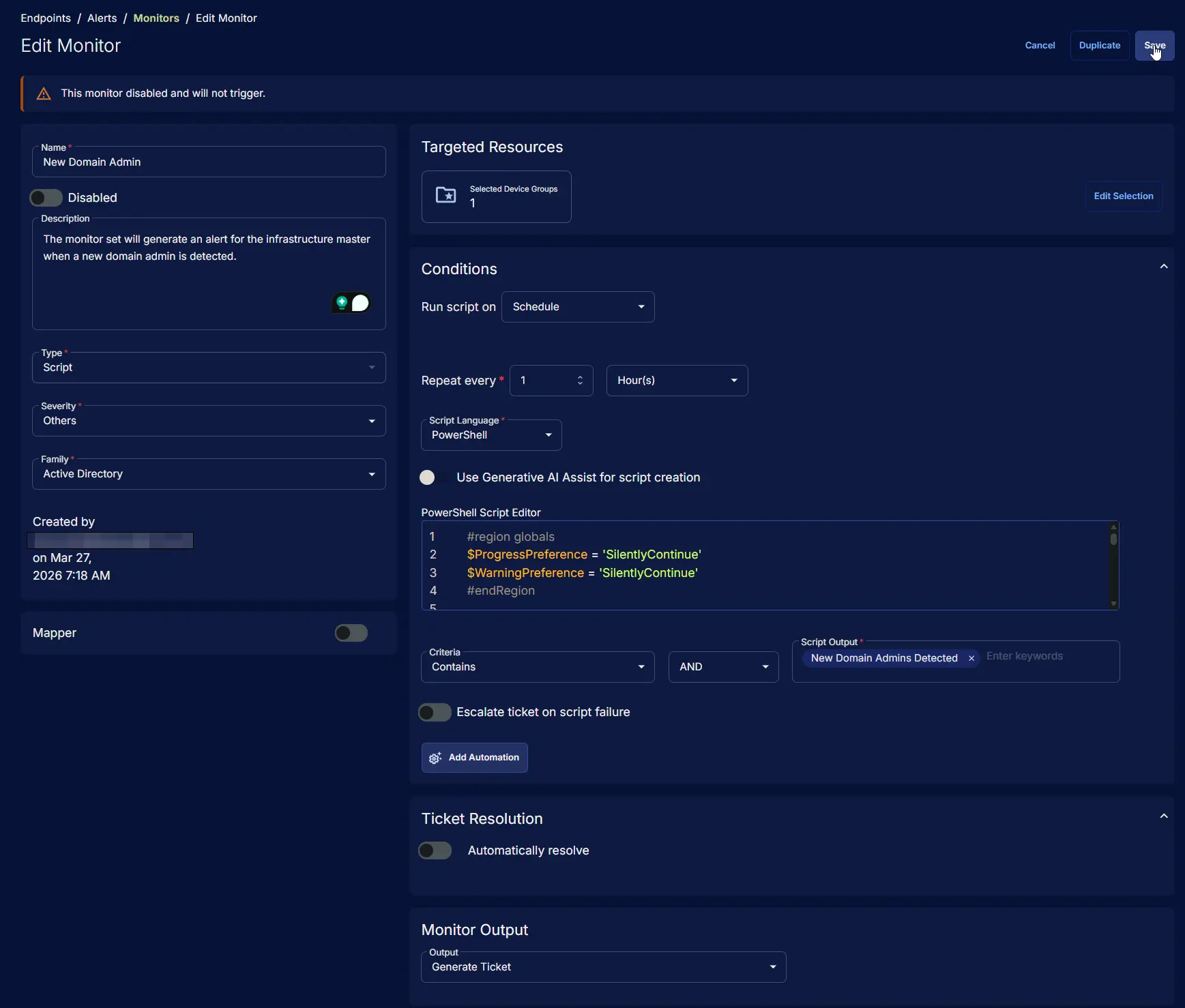The image size is (1185, 1008).
Task: Collapse the Ticket Resolution section chevron
Action: coord(1164,816)
